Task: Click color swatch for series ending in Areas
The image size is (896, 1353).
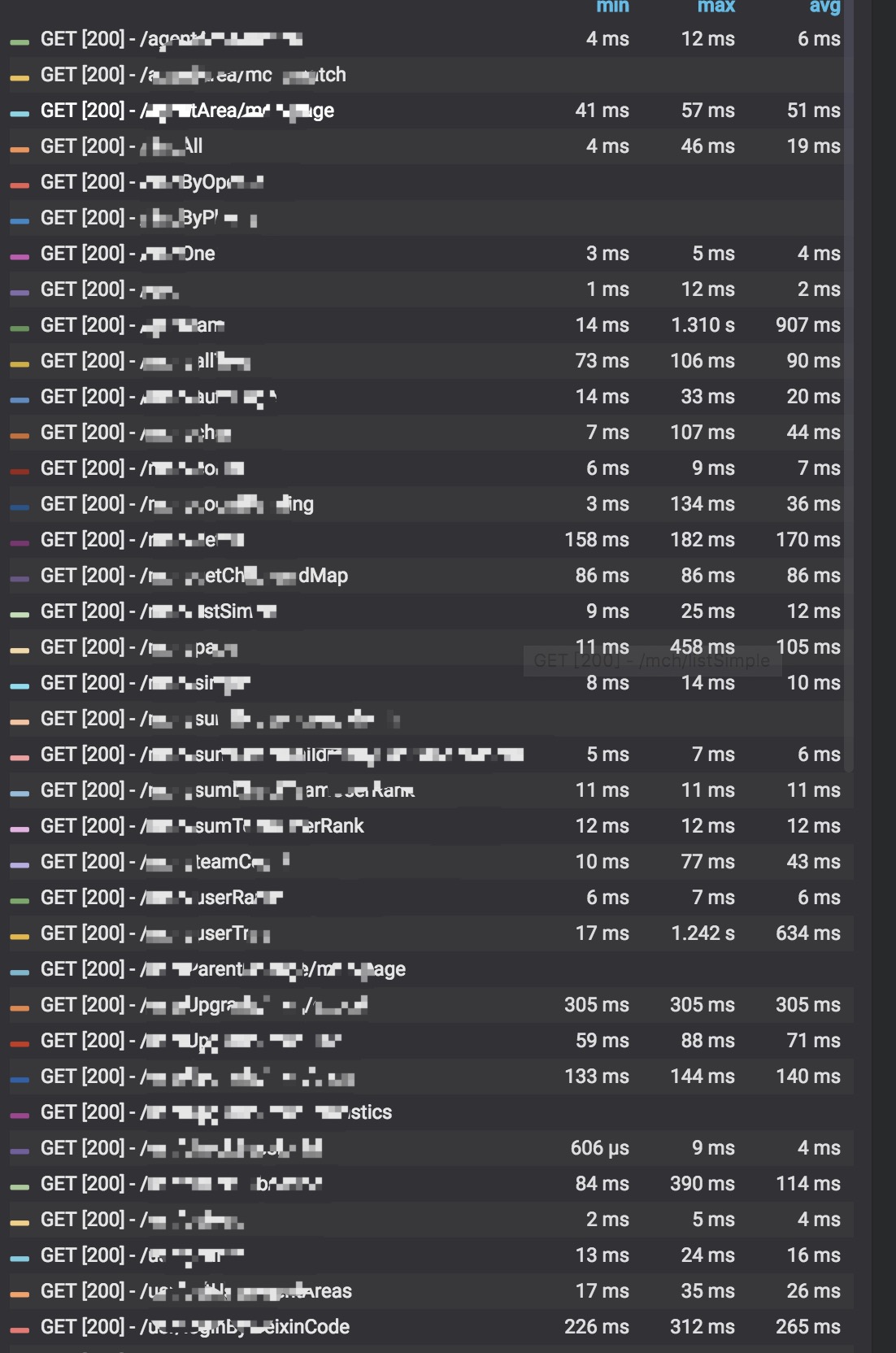Action: [x=20, y=1294]
